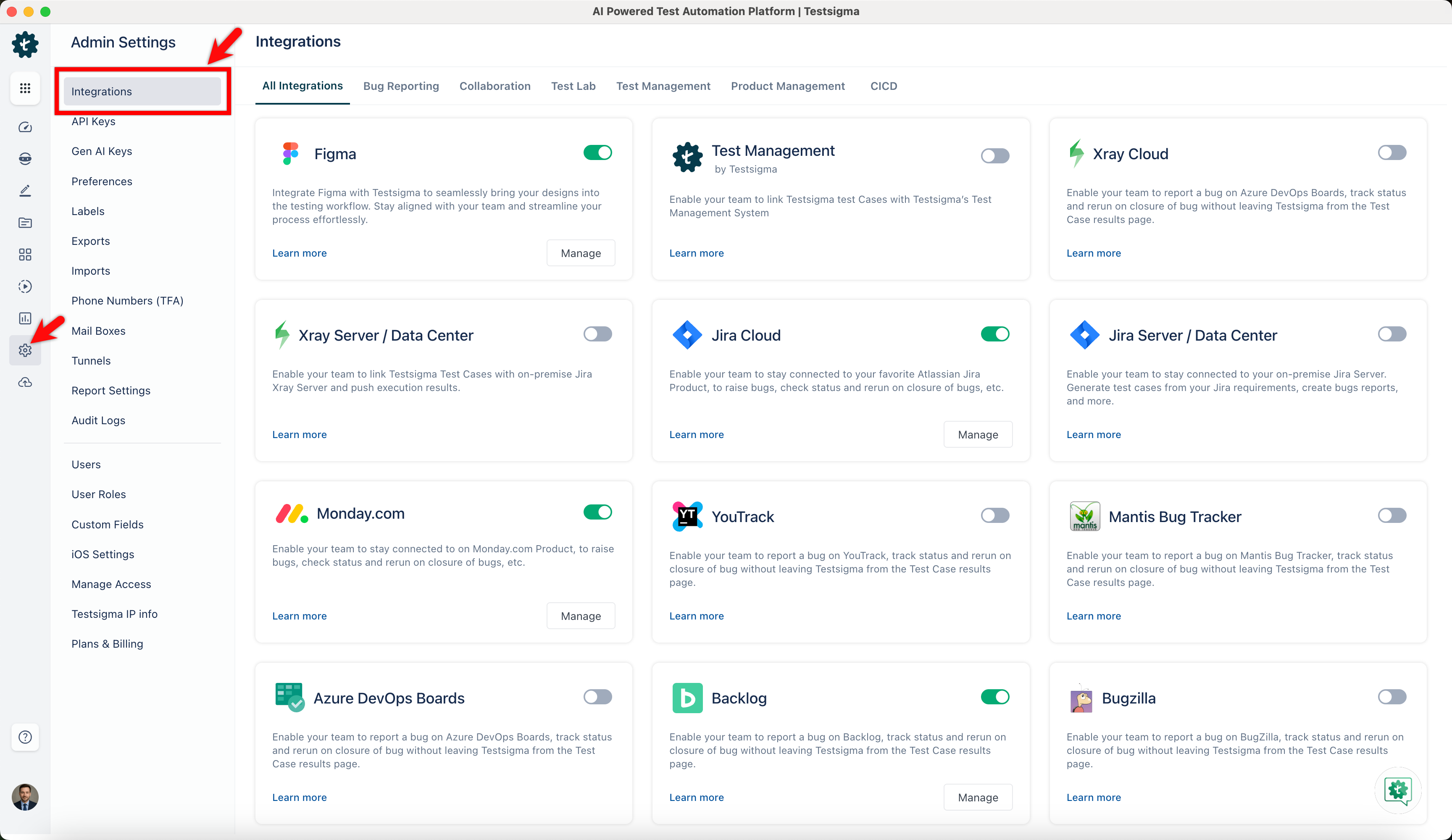The width and height of the screenshot is (1452, 840).
Task: Enable the YouTrack toggle
Action: click(994, 516)
